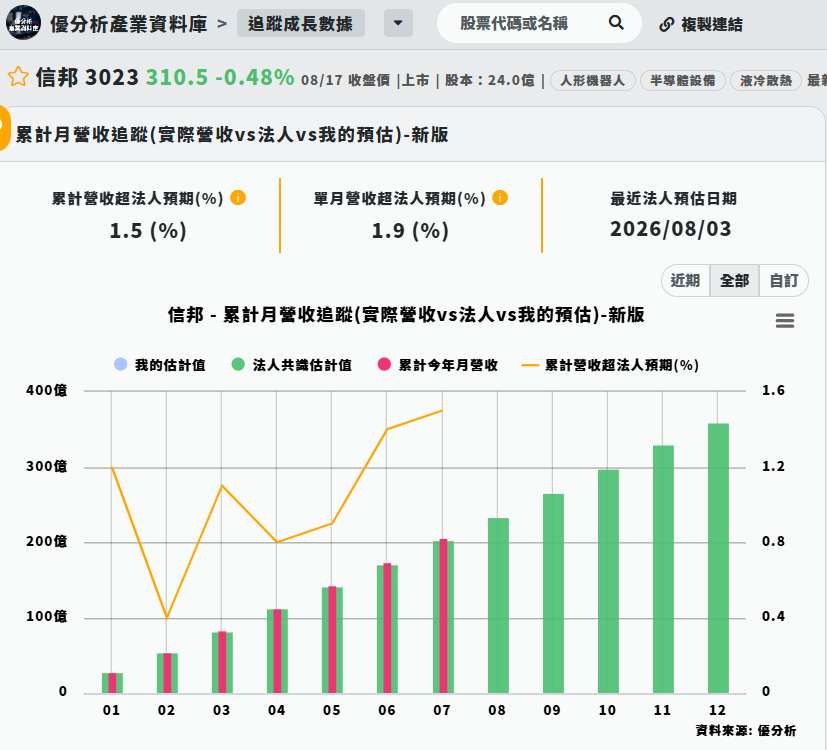This screenshot has height=750, width=827.
Task: Click the pink revenue bar for month 03
Action: pos(222,662)
